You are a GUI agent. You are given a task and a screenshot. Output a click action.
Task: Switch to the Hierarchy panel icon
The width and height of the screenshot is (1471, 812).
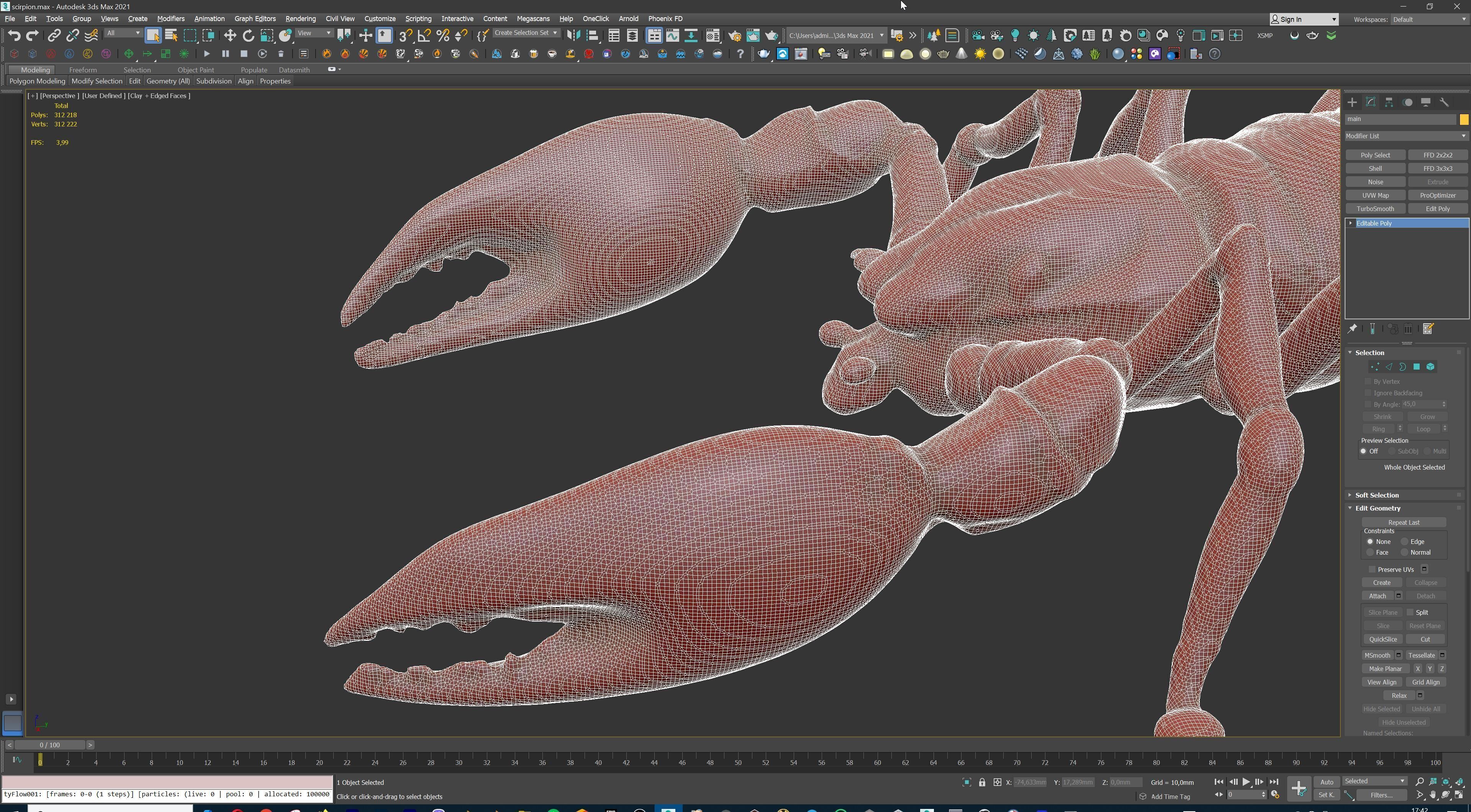(x=1389, y=102)
